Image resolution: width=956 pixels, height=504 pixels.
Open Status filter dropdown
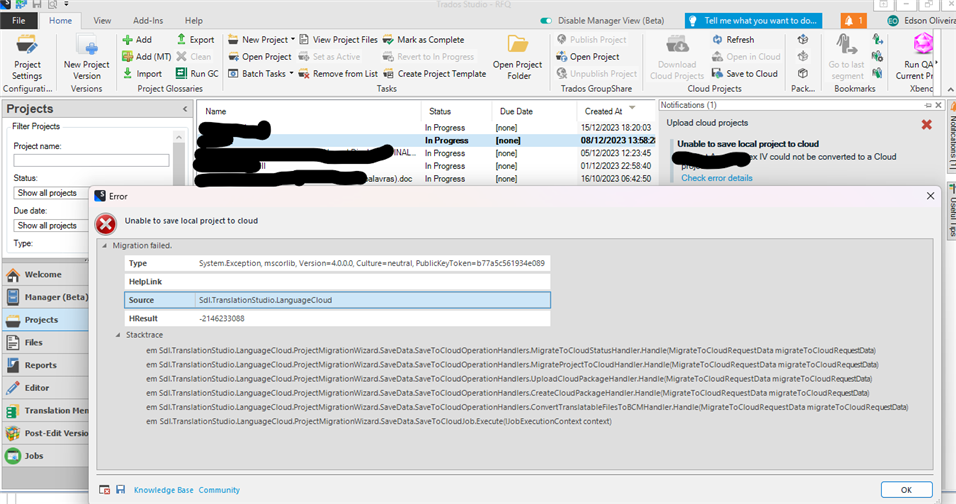52,193
